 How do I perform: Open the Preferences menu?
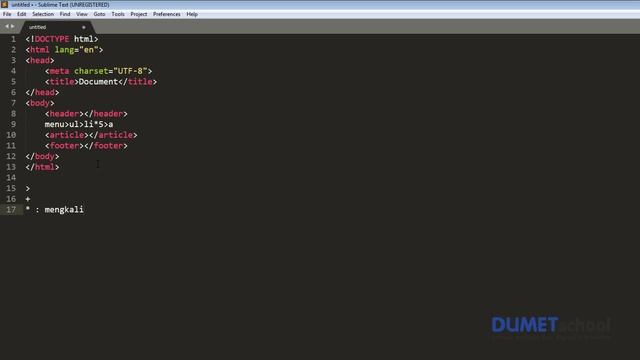(x=167, y=14)
